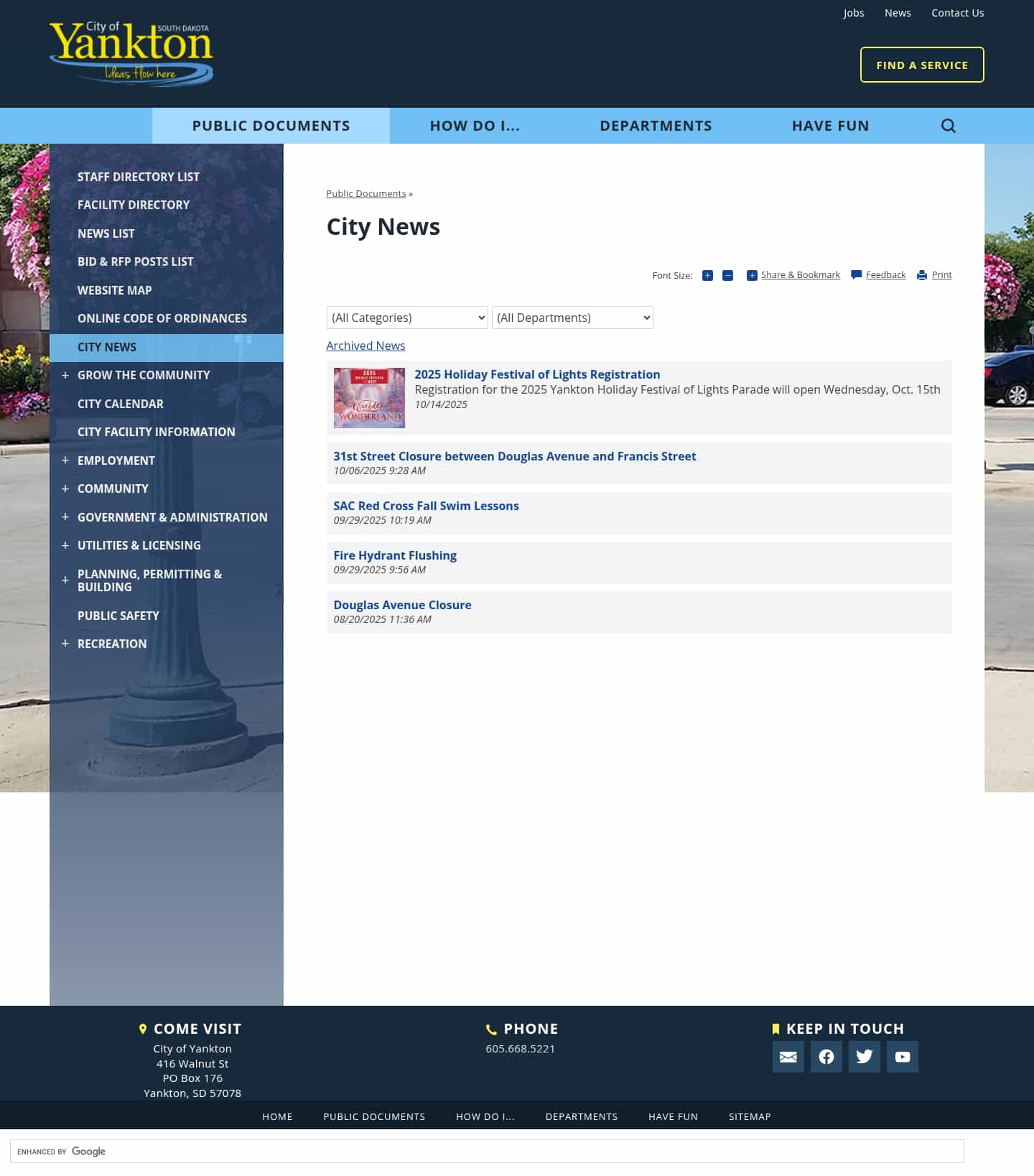The height and width of the screenshot is (1176, 1034).
Task: Open the Twitter icon in footer
Action: pyautogui.click(x=864, y=1057)
